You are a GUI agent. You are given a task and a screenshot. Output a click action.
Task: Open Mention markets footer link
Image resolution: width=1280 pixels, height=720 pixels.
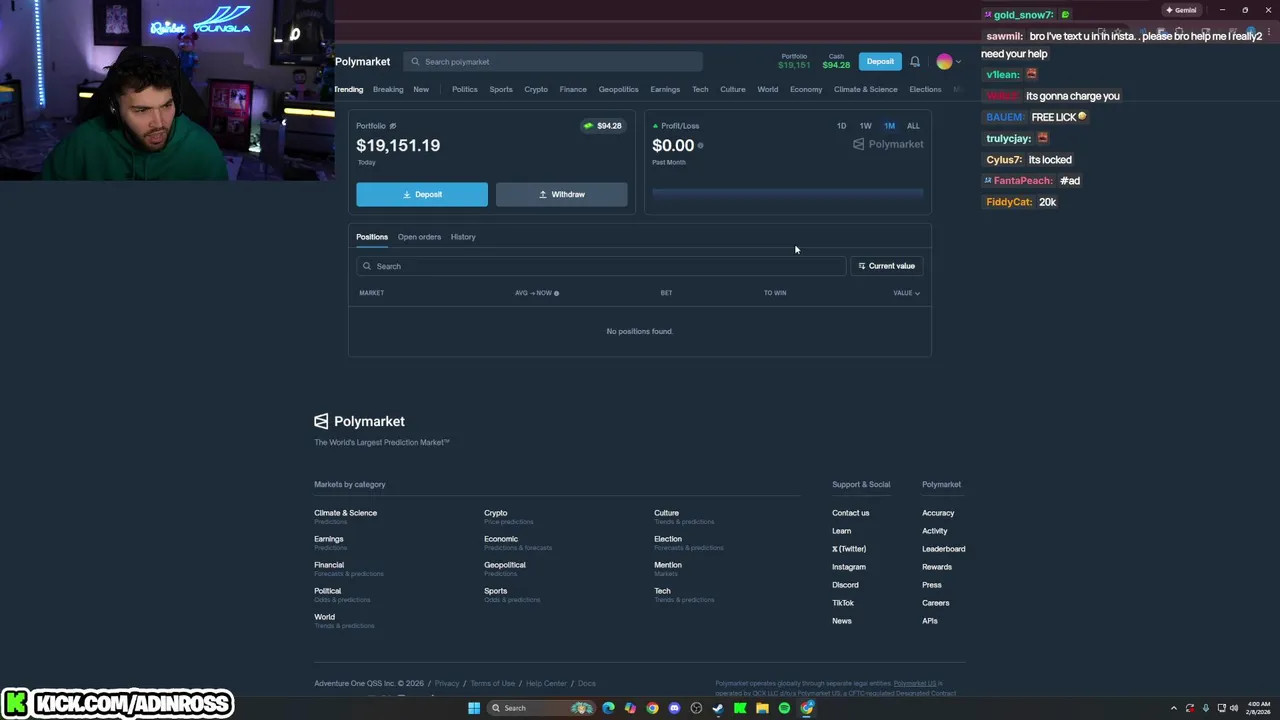[668, 565]
